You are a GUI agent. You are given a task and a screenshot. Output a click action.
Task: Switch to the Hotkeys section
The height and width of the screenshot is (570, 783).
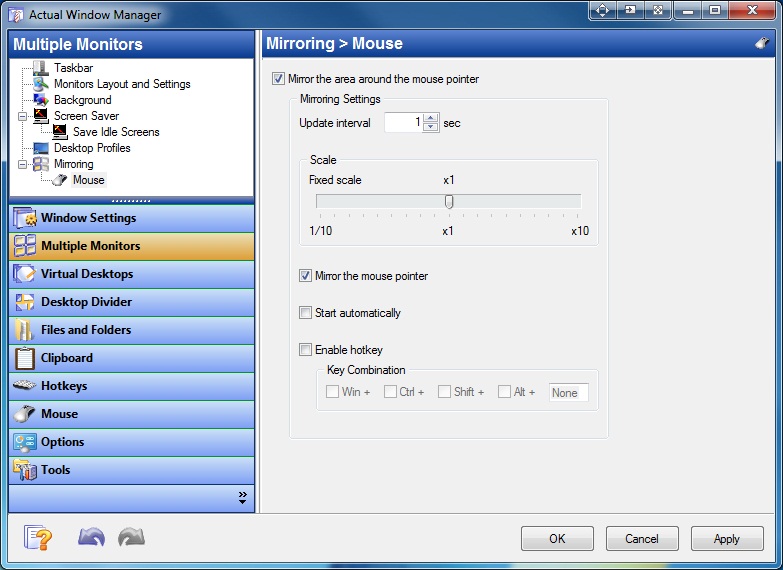point(131,386)
